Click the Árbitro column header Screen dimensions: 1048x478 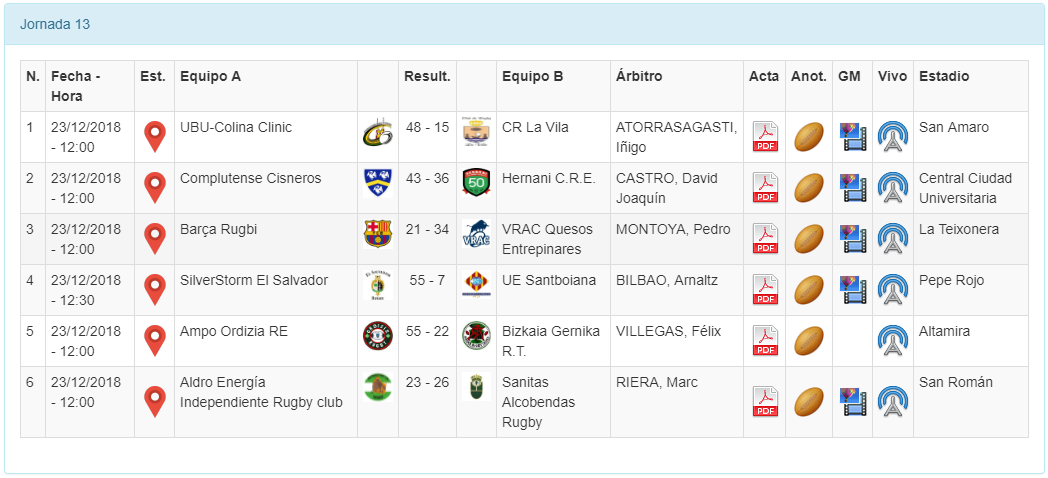639,76
